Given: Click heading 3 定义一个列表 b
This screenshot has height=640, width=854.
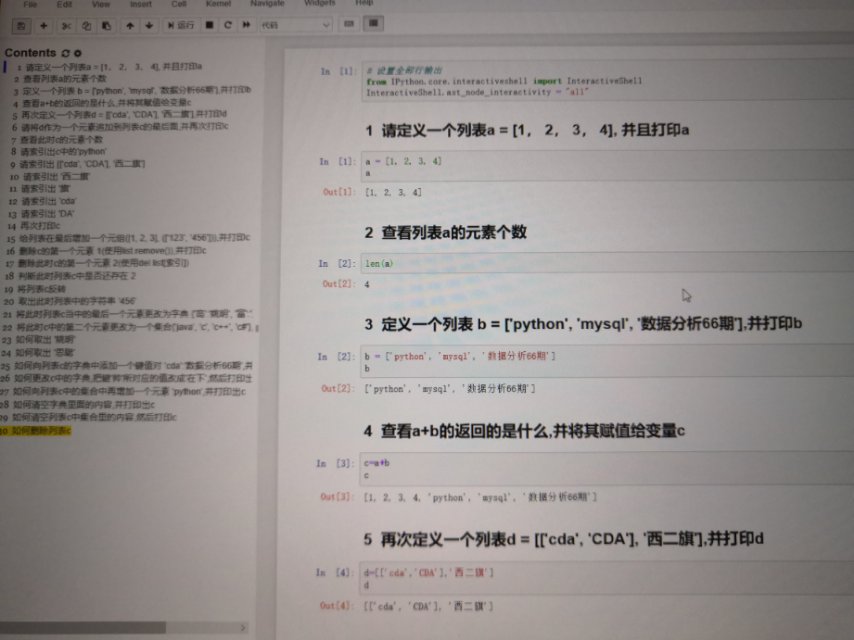Looking at the screenshot, I should tap(583, 324).
